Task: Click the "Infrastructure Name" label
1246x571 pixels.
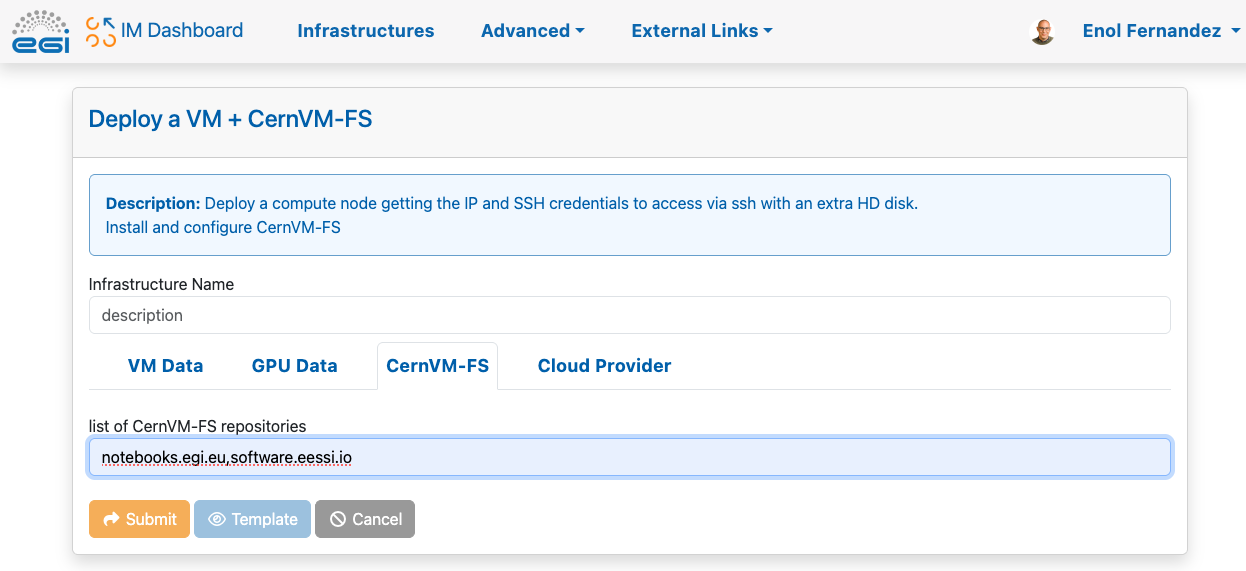Action: point(161,284)
